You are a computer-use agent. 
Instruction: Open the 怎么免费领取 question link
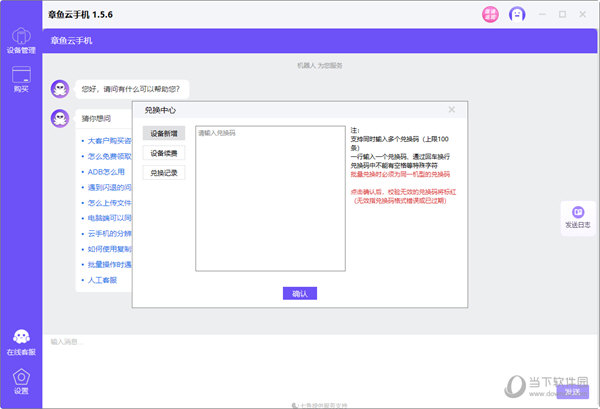(x=109, y=156)
